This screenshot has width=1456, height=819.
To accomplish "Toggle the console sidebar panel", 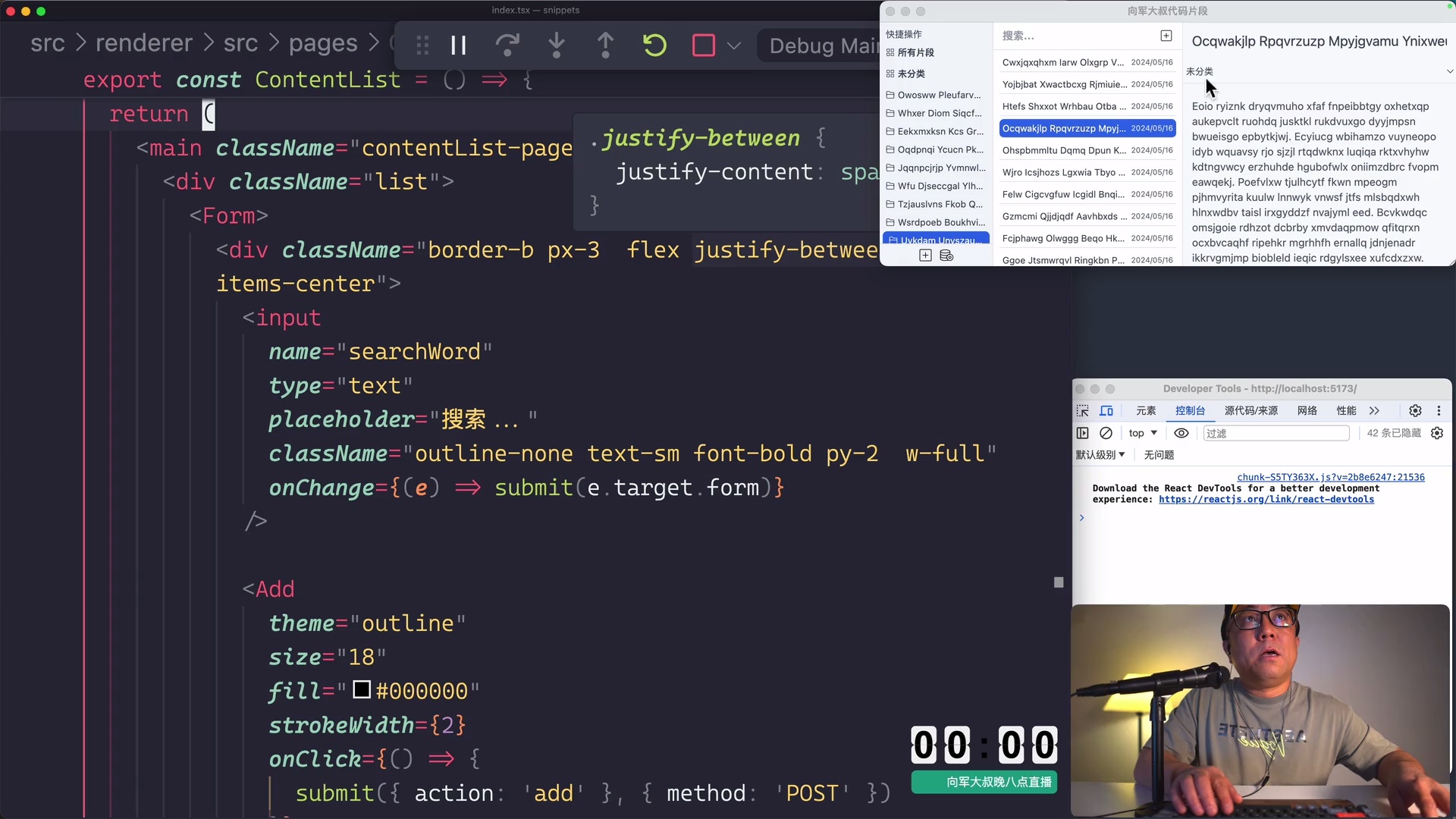I will [x=1083, y=433].
